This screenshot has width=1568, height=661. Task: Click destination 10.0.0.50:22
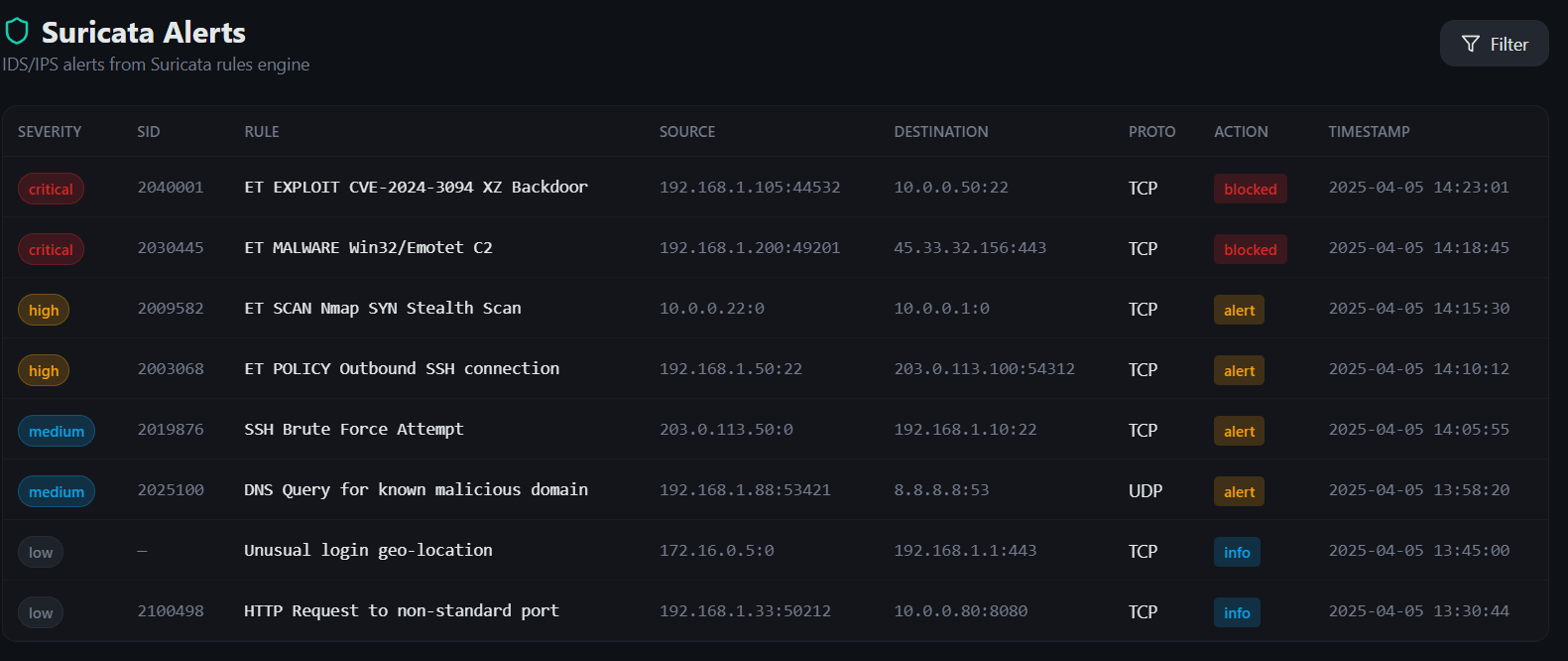[951, 187]
